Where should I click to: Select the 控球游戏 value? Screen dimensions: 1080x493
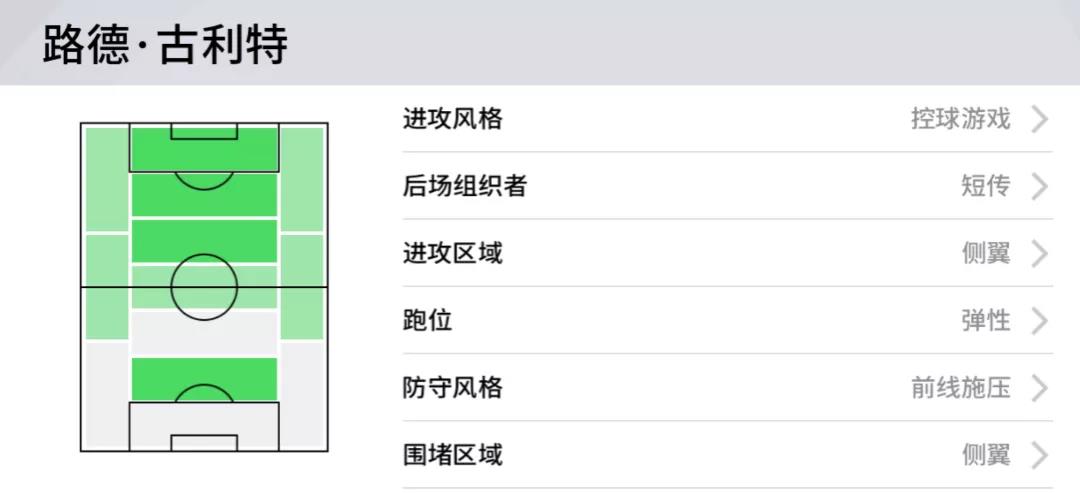961,120
